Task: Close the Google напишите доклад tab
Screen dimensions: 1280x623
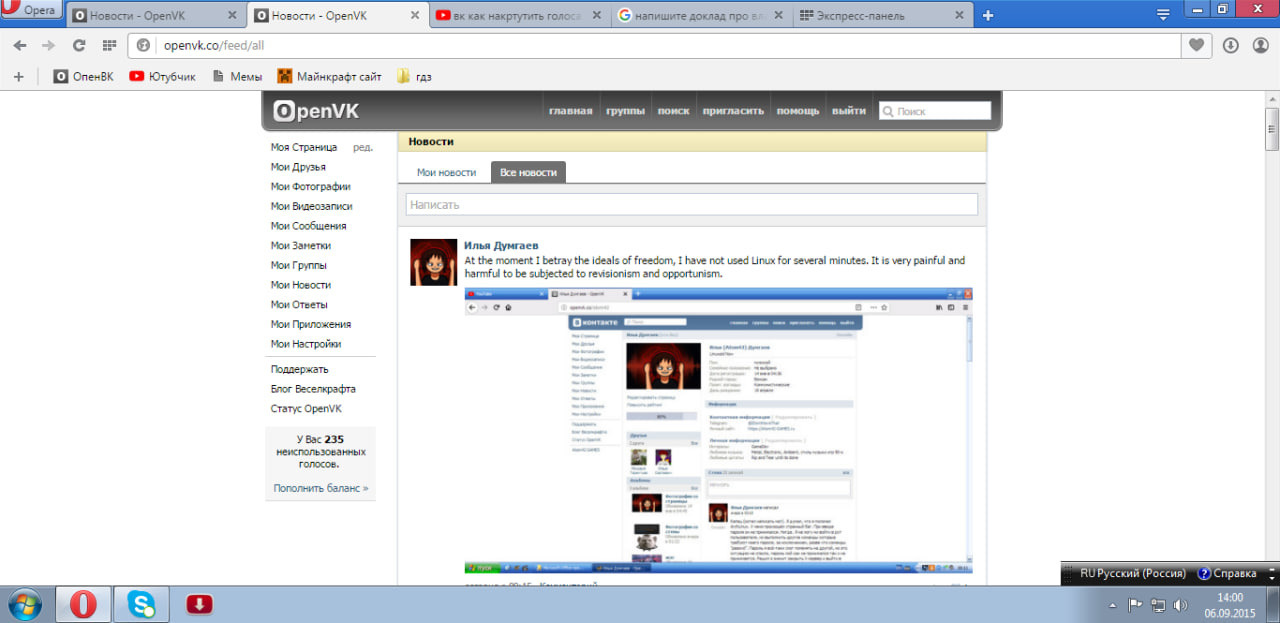Action: (x=780, y=16)
